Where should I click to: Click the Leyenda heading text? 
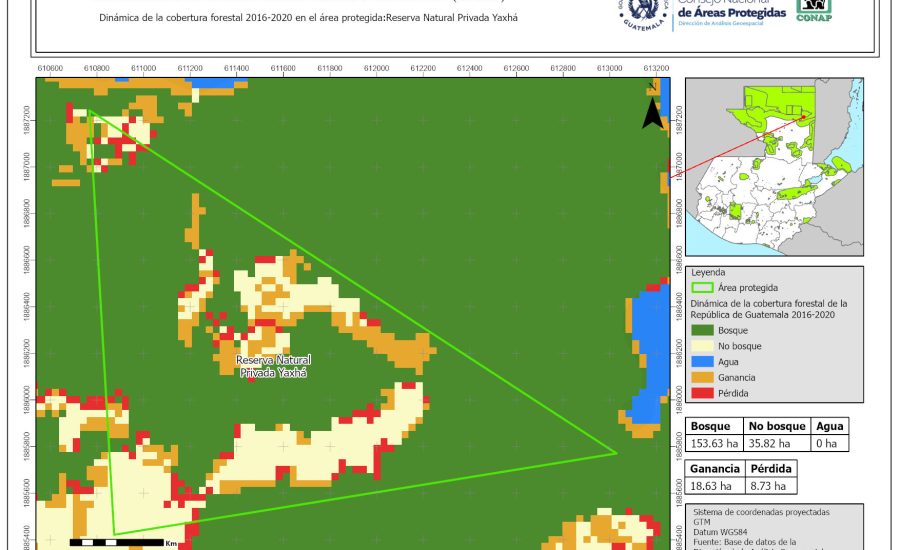pyautogui.click(x=709, y=271)
